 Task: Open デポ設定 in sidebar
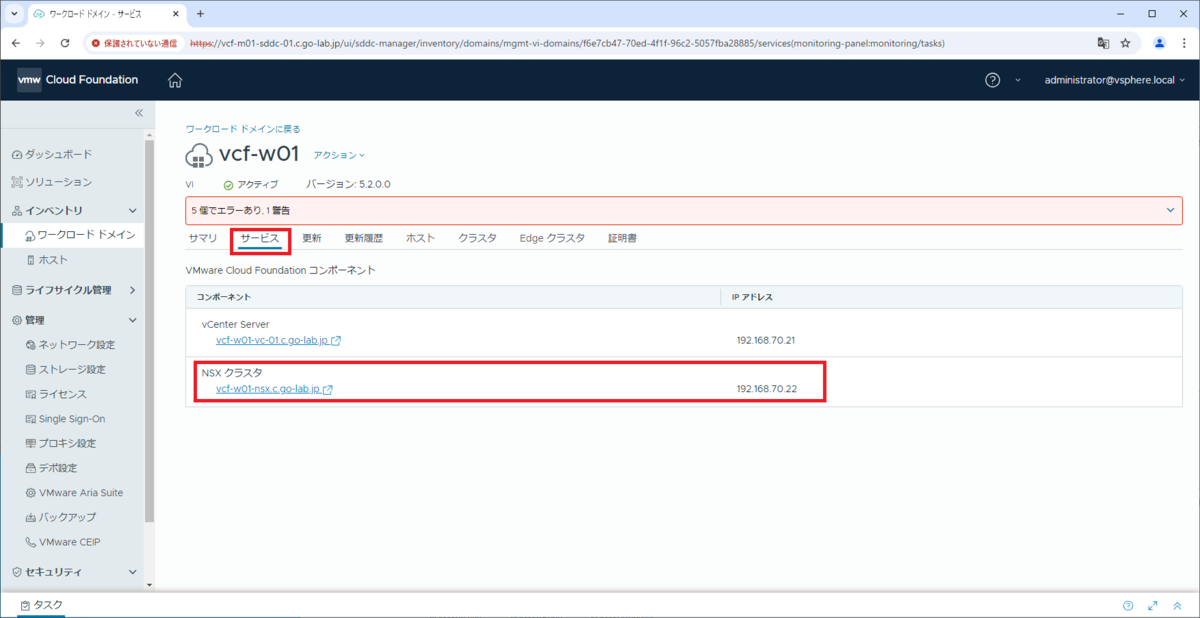51,468
